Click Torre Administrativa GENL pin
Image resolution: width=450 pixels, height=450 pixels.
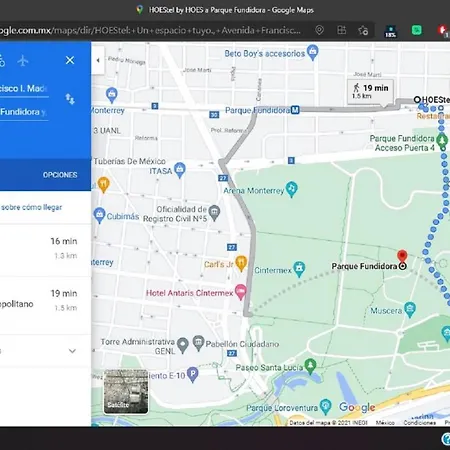183,345
